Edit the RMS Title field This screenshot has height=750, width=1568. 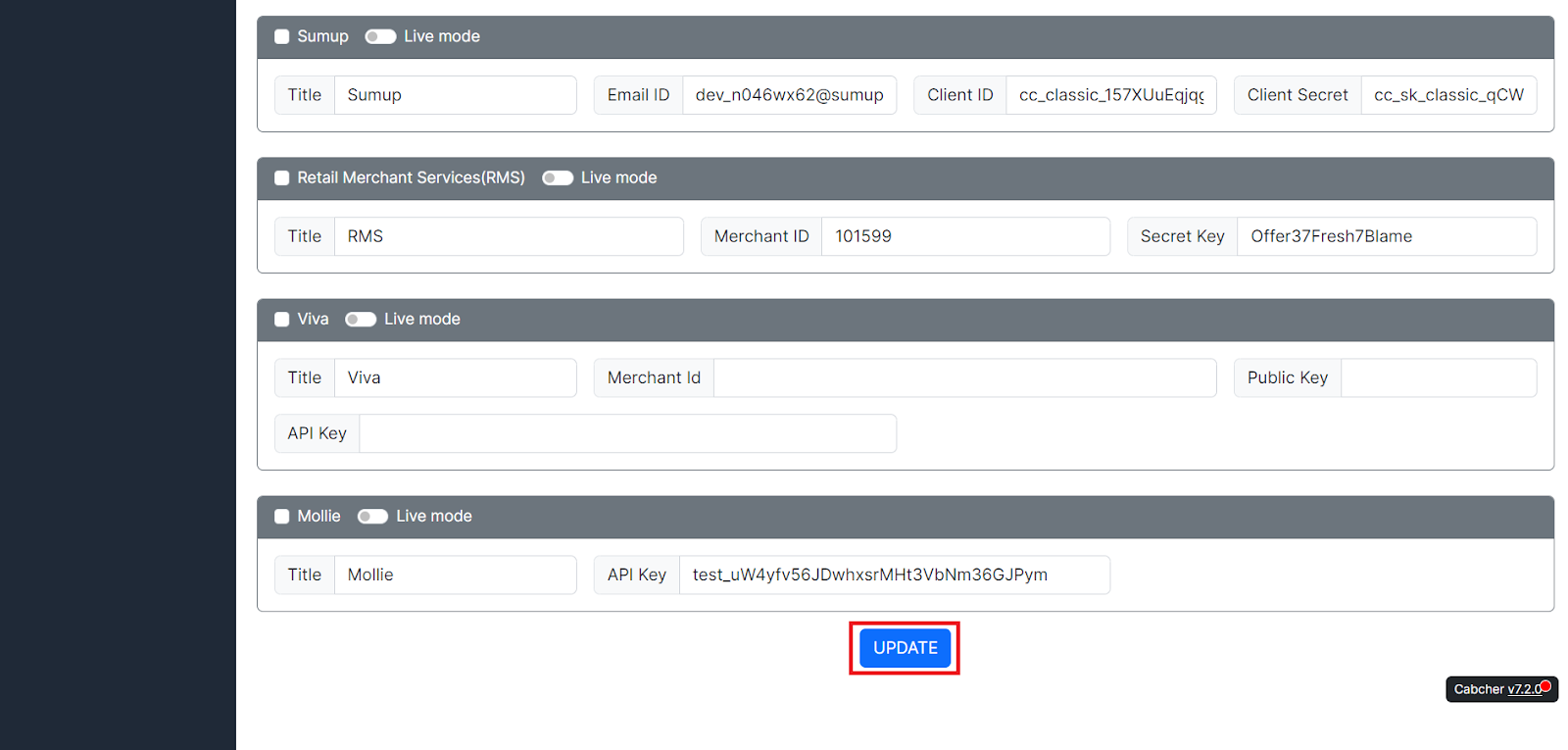[x=509, y=236]
